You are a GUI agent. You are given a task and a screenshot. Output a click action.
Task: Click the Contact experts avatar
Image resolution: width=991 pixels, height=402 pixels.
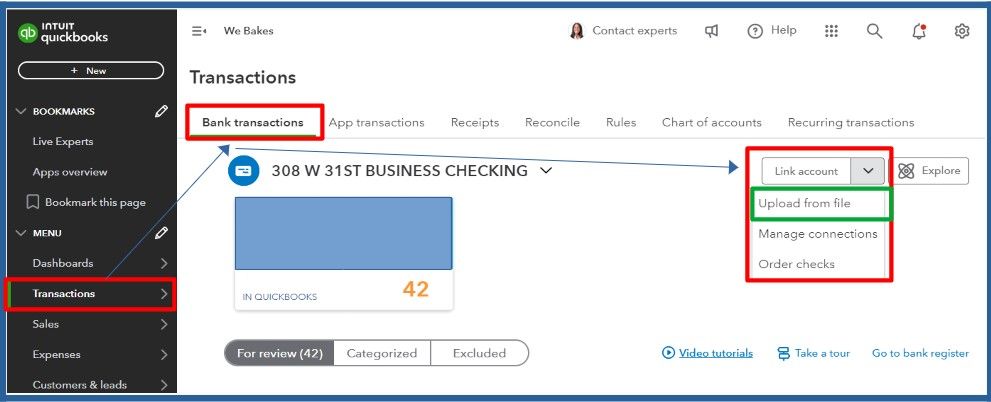(576, 31)
